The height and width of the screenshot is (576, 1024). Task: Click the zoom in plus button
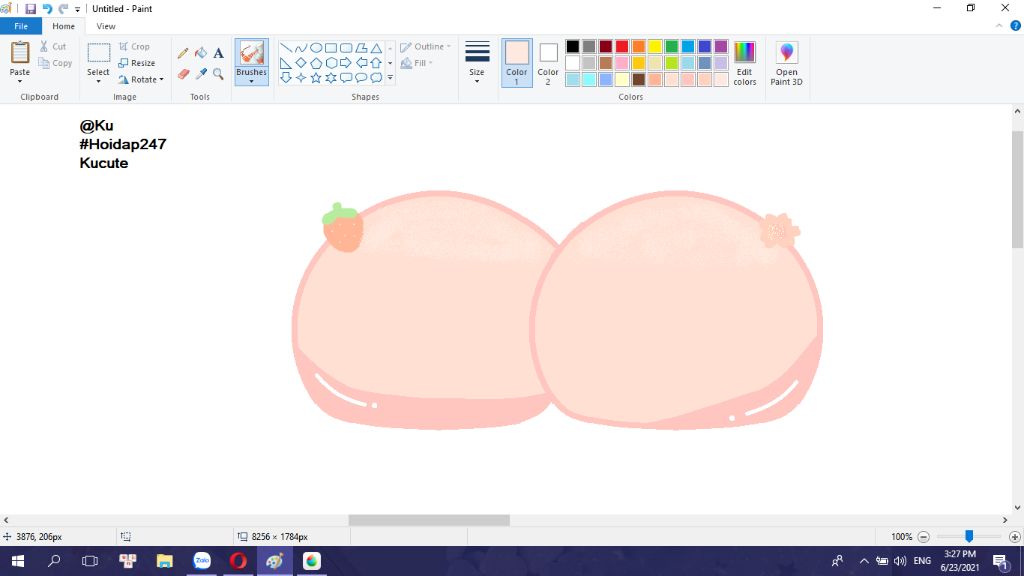1014,537
